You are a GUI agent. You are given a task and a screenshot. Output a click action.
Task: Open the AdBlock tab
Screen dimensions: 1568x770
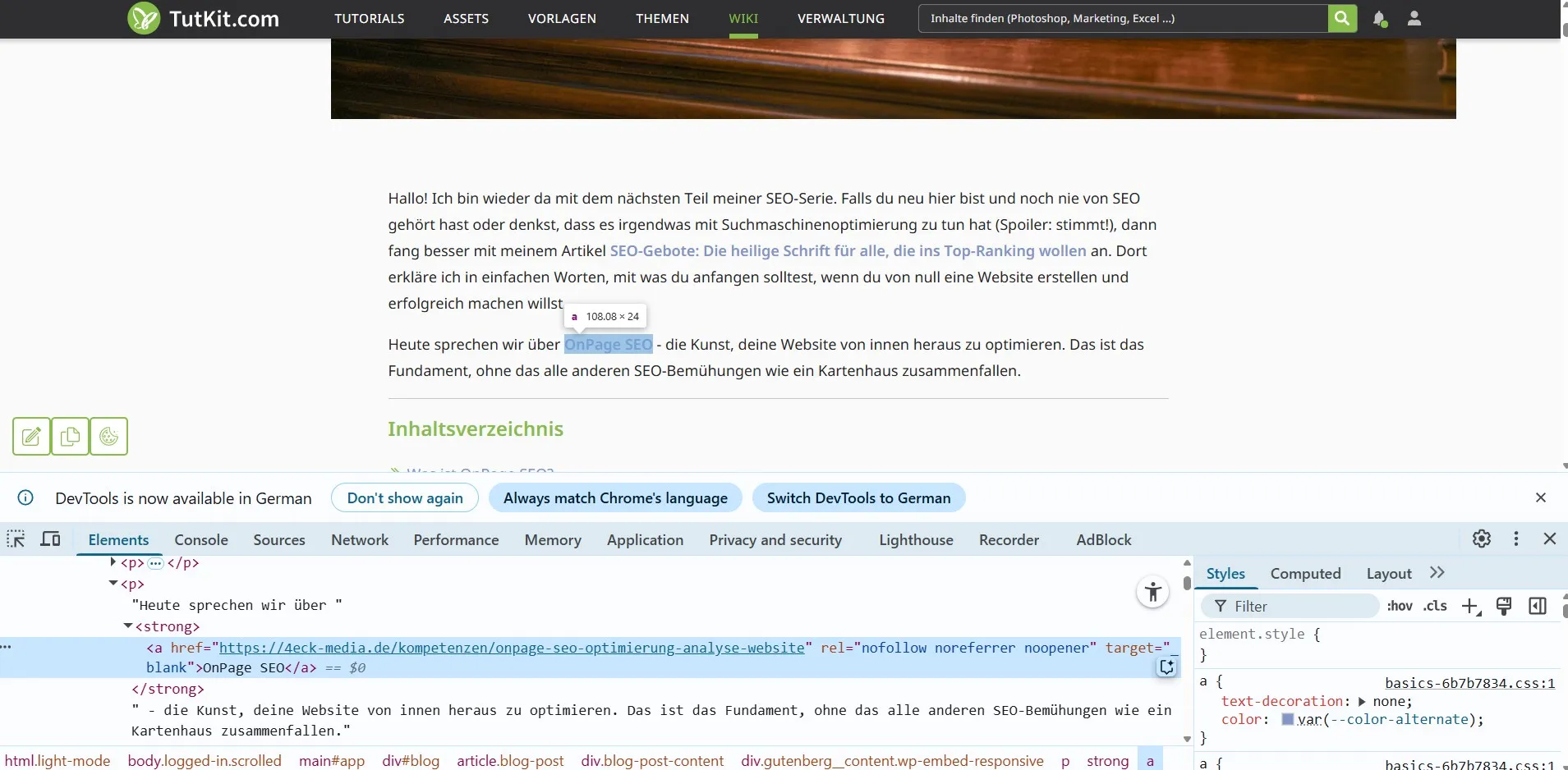tap(1104, 539)
